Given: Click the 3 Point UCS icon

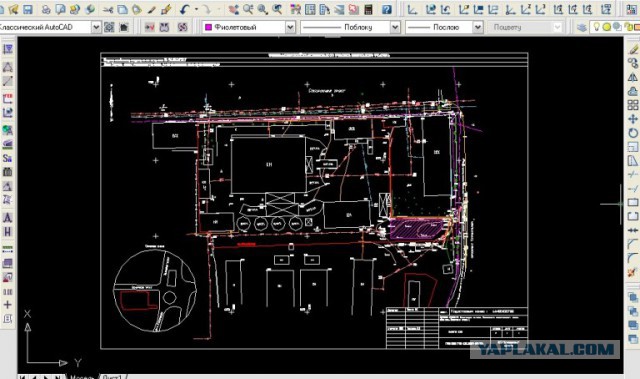Looking at the screenshot, I should pos(541,9).
